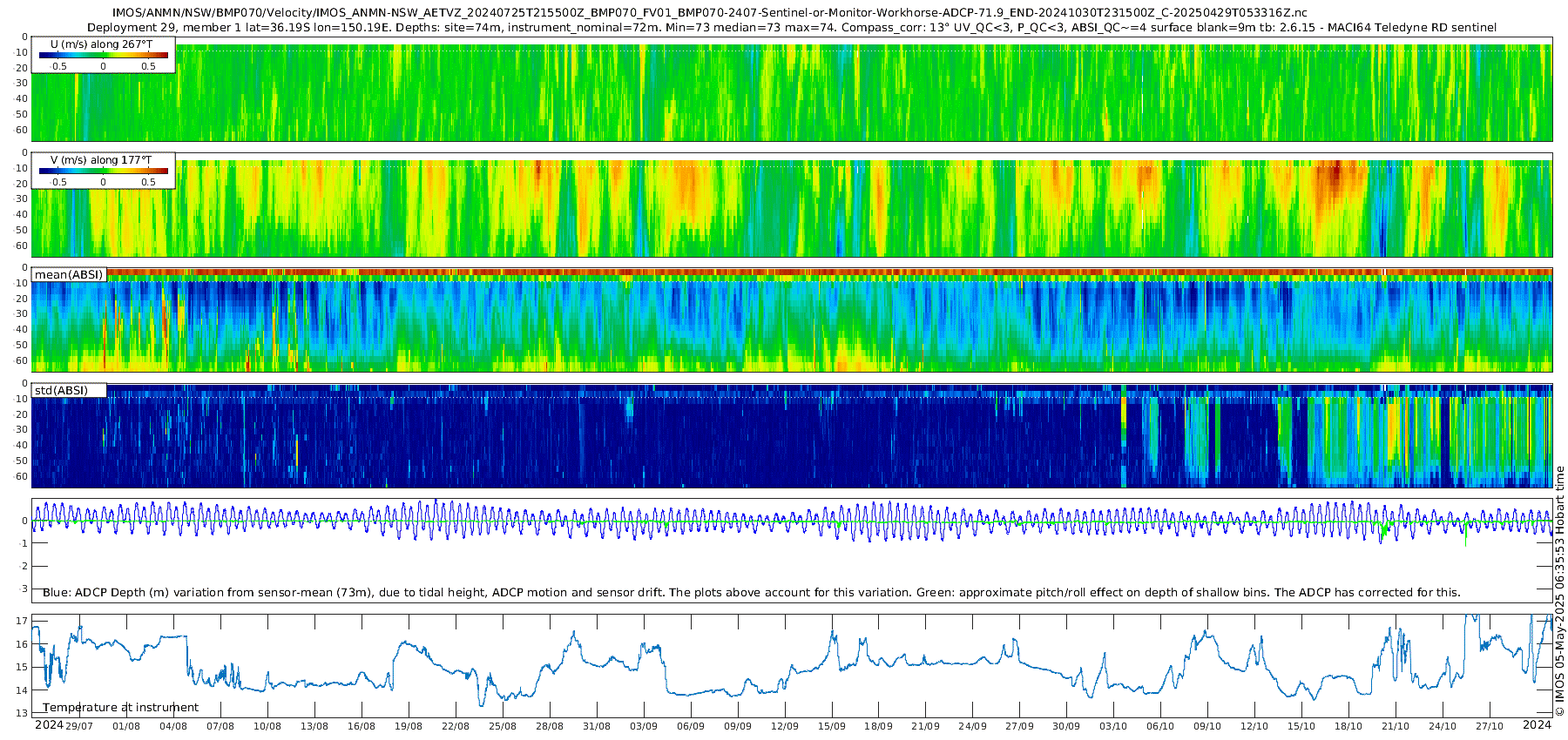Click the 12/09 date tick label
The width and height of the screenshot is (1568, 740).
[785, 726]
